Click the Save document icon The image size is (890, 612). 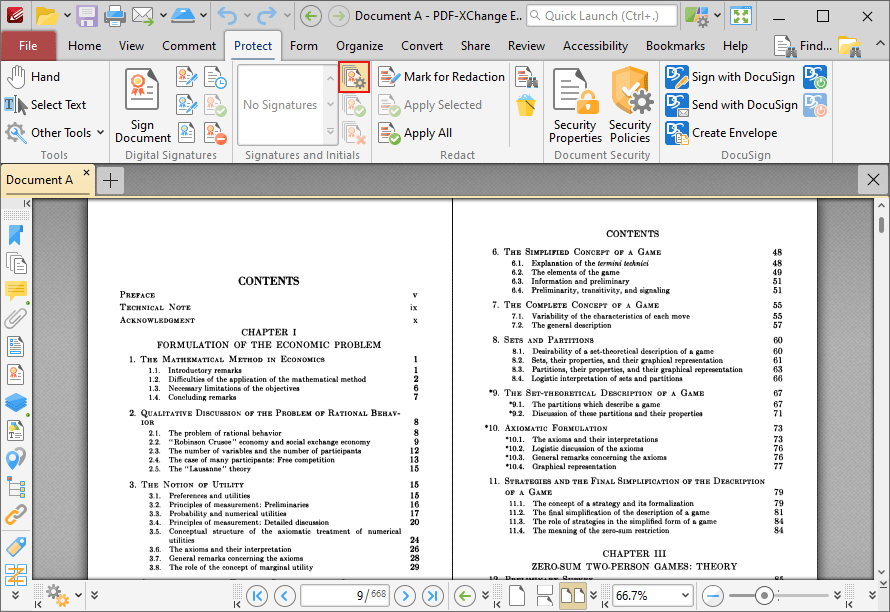coord(86,15)
